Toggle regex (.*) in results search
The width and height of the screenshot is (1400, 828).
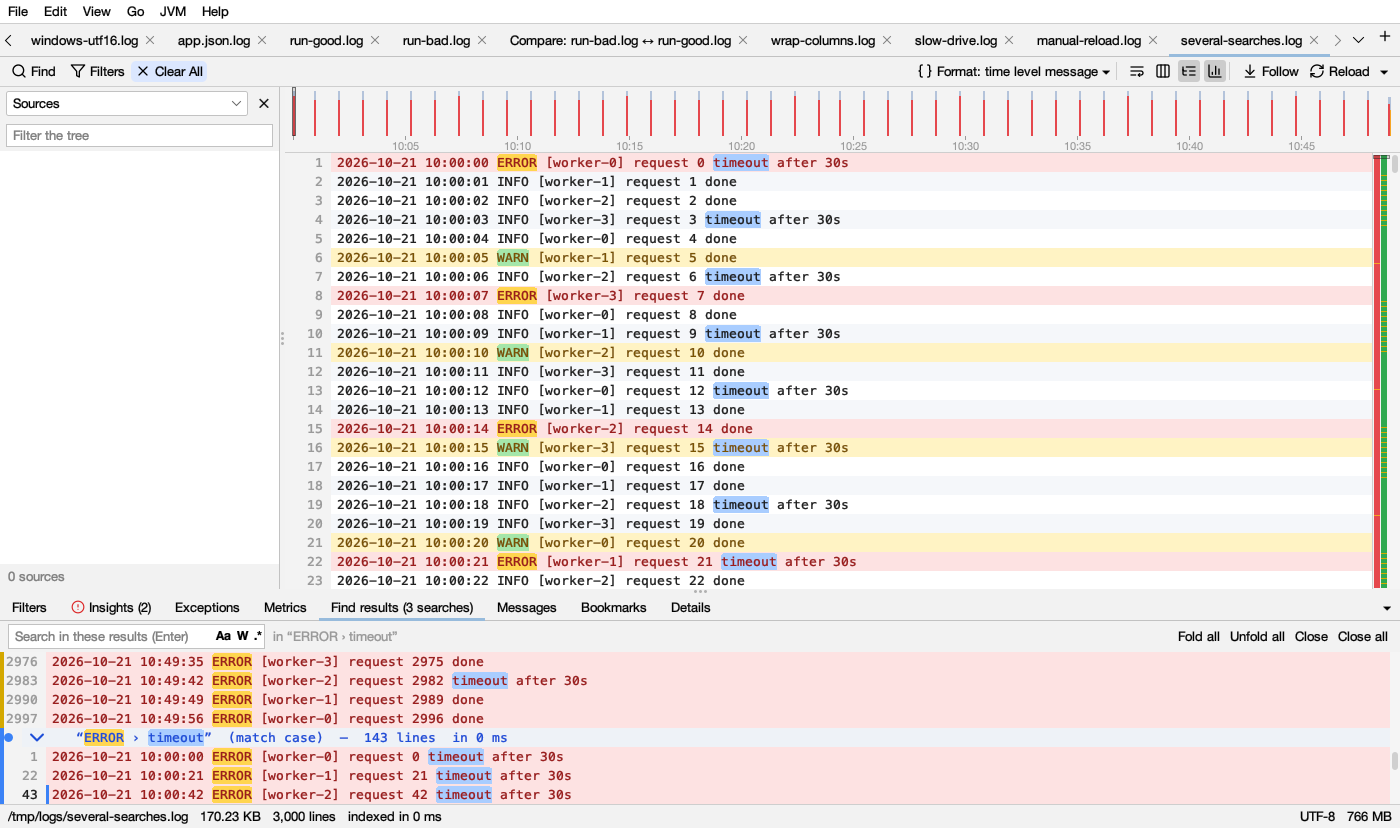[258, 636]
